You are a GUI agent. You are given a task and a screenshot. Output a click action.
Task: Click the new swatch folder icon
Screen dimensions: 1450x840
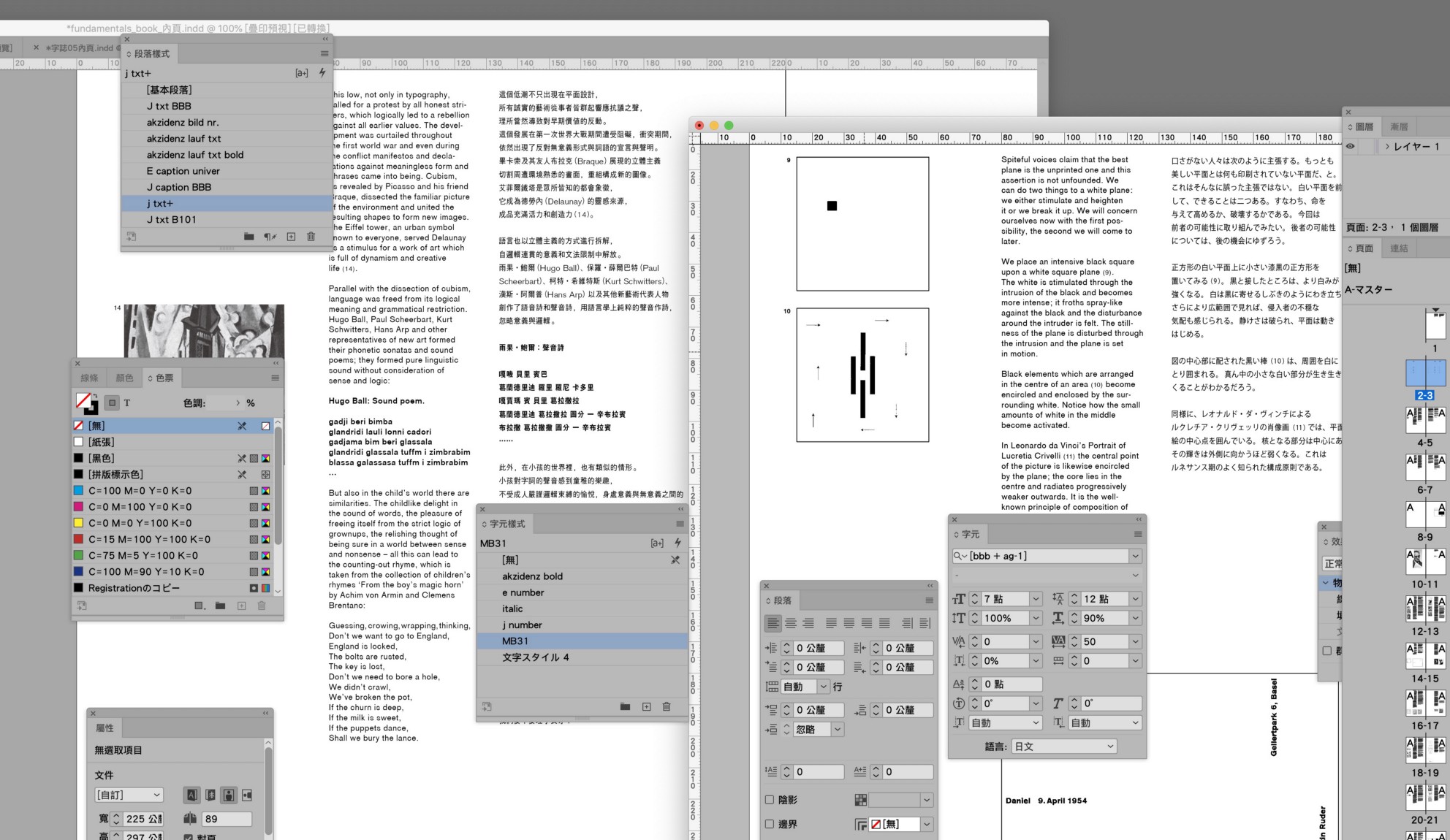coord(220,606)
